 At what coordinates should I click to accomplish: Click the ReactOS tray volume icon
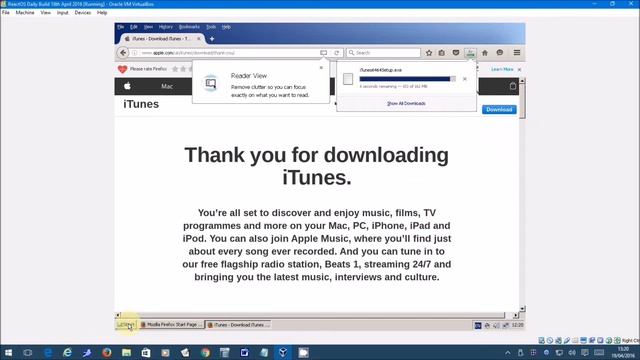point(496,325)
